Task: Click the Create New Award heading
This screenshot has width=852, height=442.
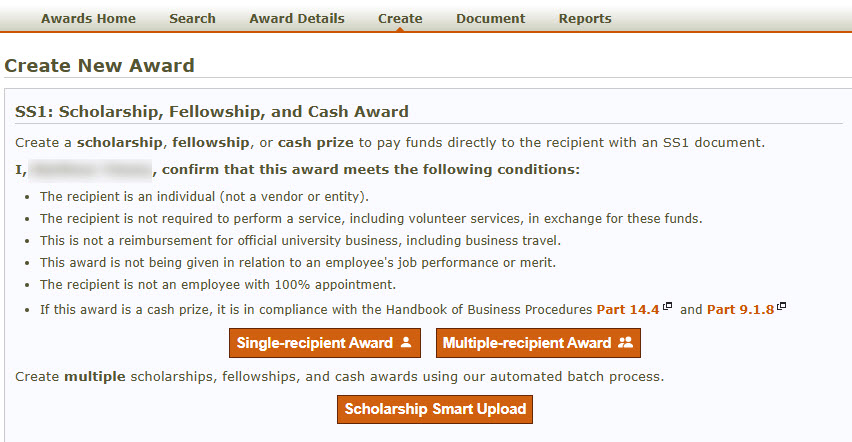Action: pos(99,66)
